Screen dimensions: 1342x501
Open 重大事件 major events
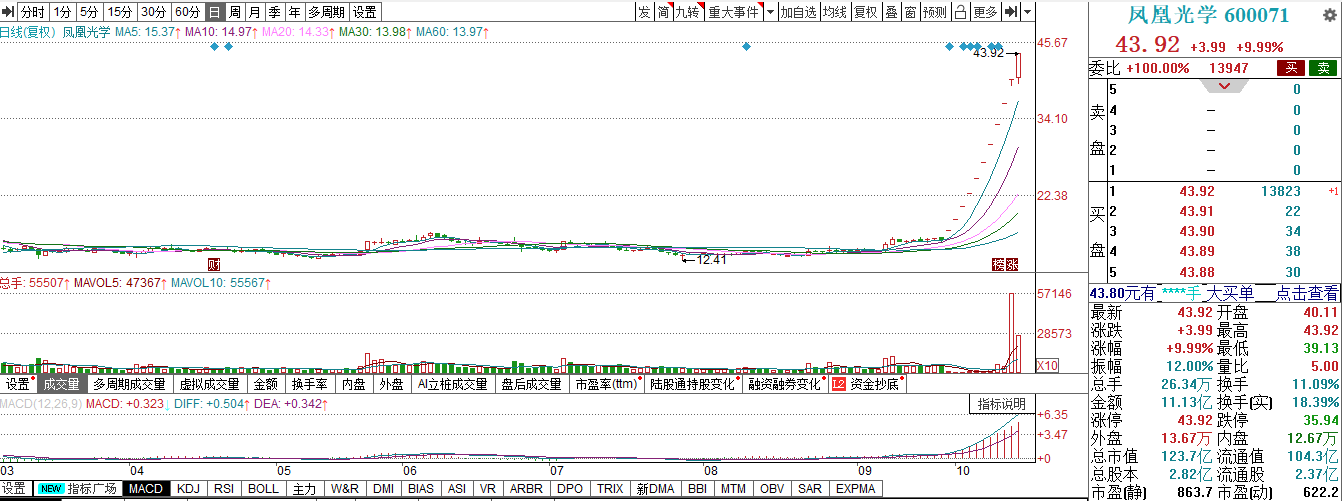point(734,12)
